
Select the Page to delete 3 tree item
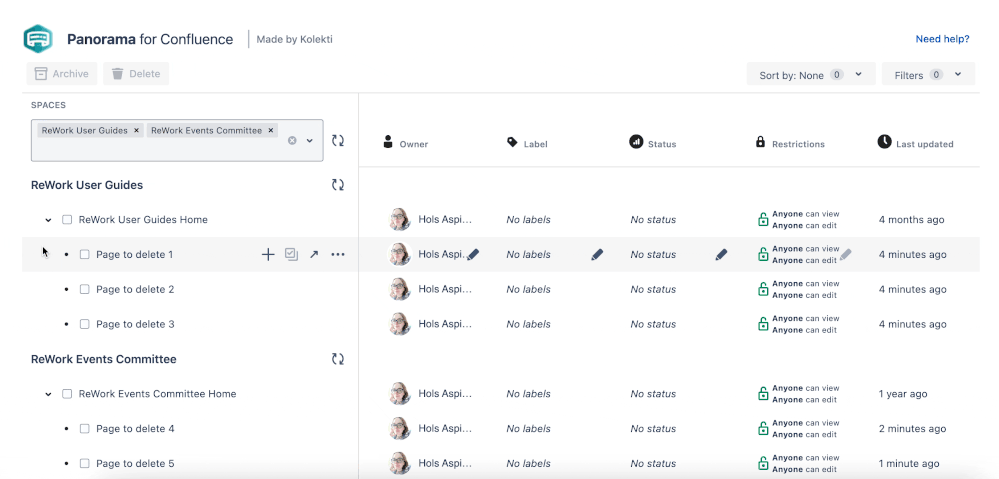(x=135, y=324)
